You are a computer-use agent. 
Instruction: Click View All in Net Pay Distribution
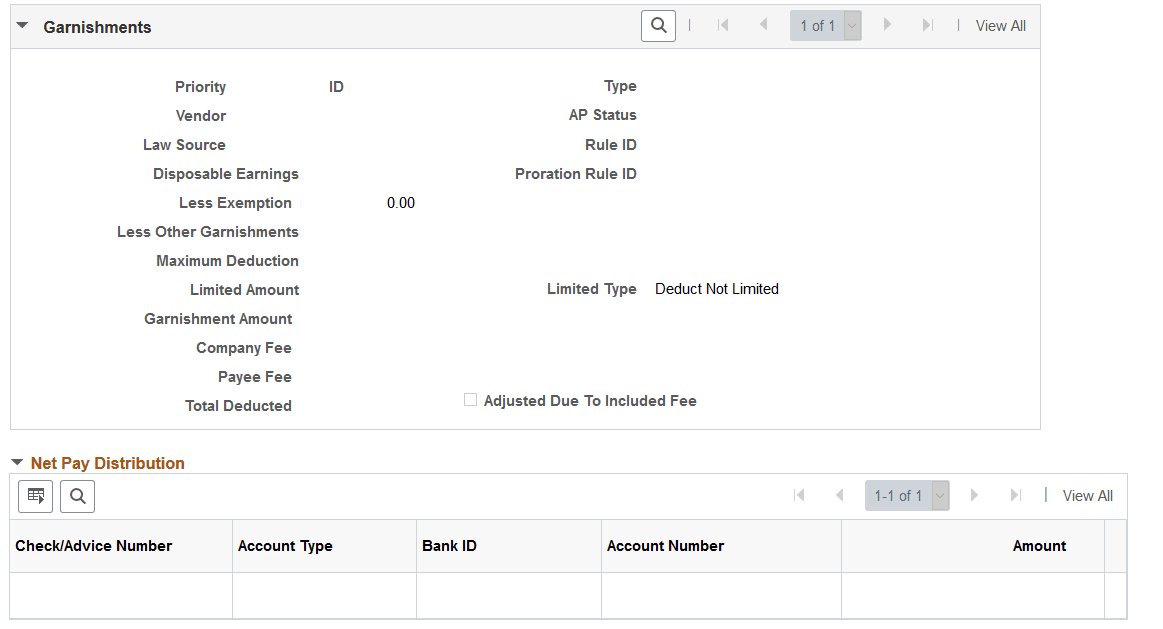click(1087, 495)
